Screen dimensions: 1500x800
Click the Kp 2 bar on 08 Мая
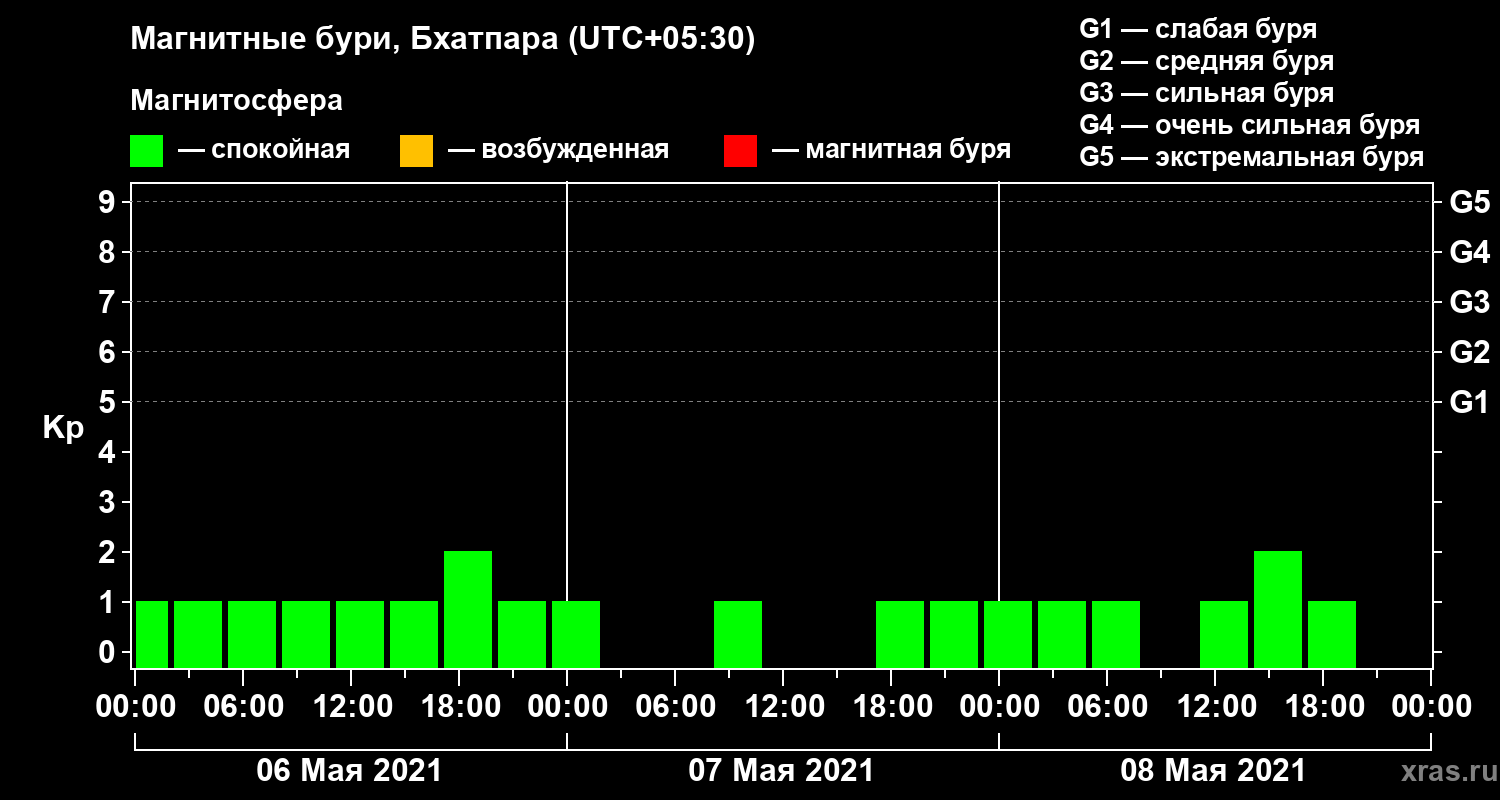1278,609
